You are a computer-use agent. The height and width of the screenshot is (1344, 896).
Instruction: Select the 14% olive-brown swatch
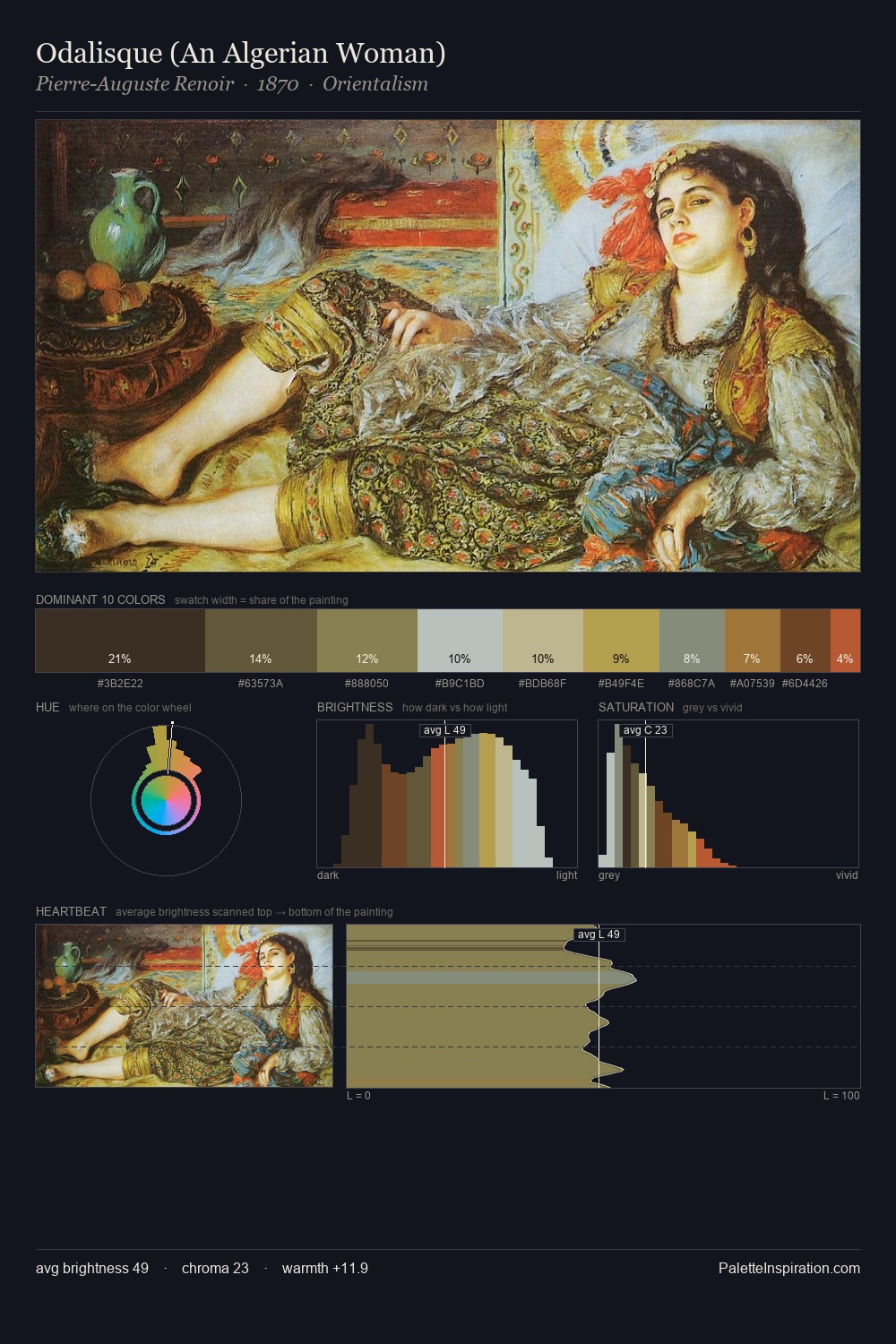261,641
